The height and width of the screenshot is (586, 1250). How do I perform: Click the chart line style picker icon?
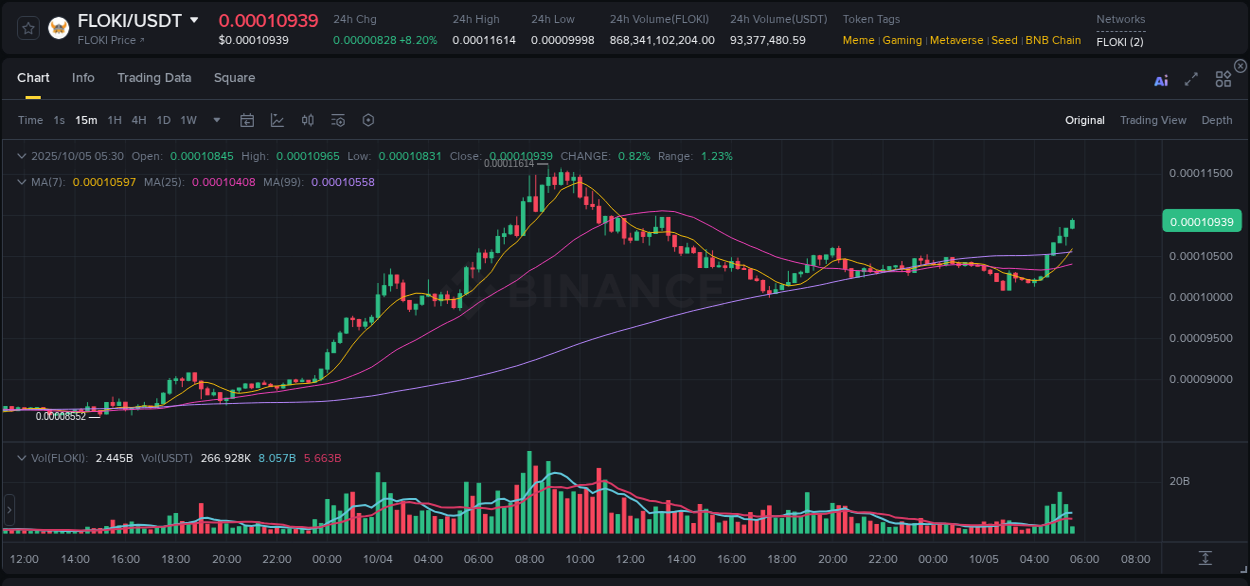[277, 120]
